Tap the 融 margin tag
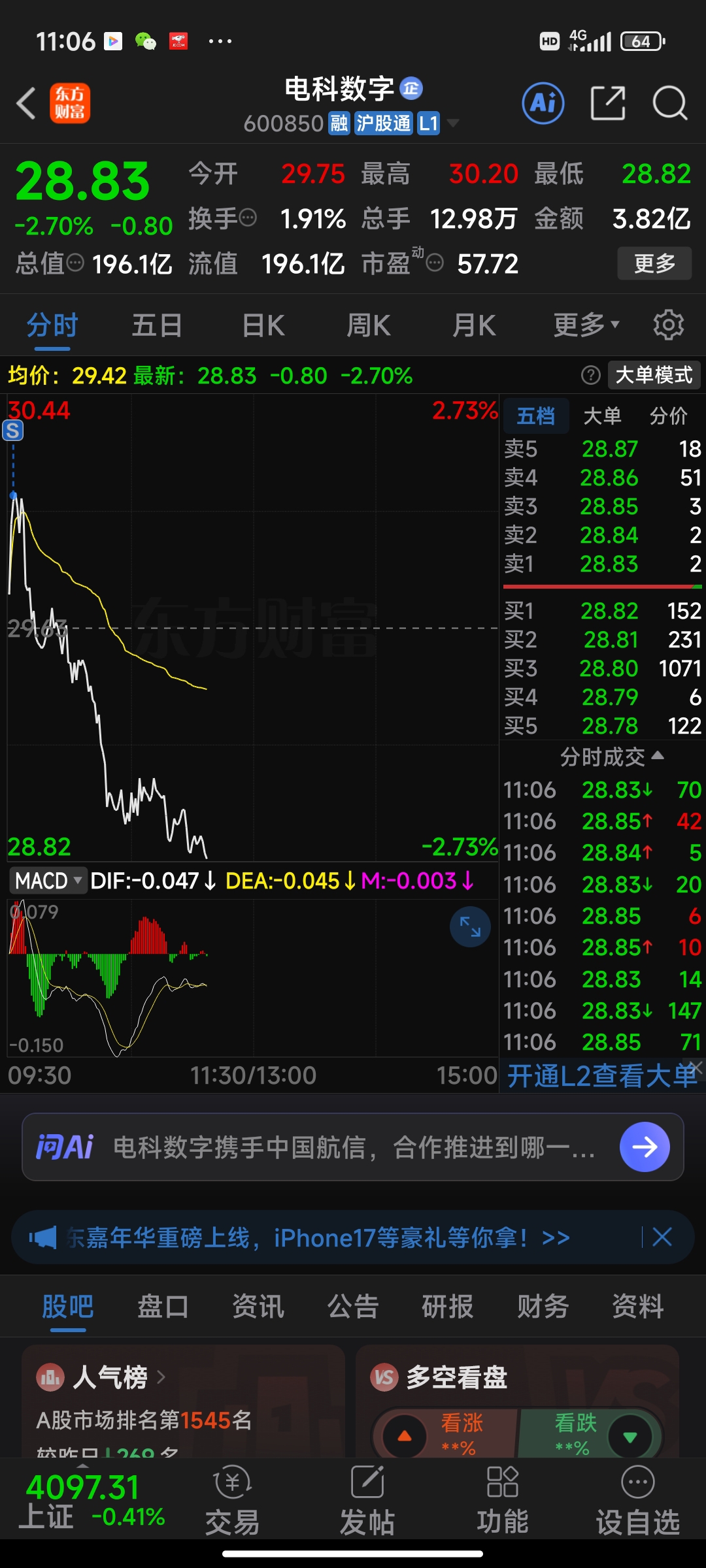Screen dimensions: 706x1568 coord(339,123)
